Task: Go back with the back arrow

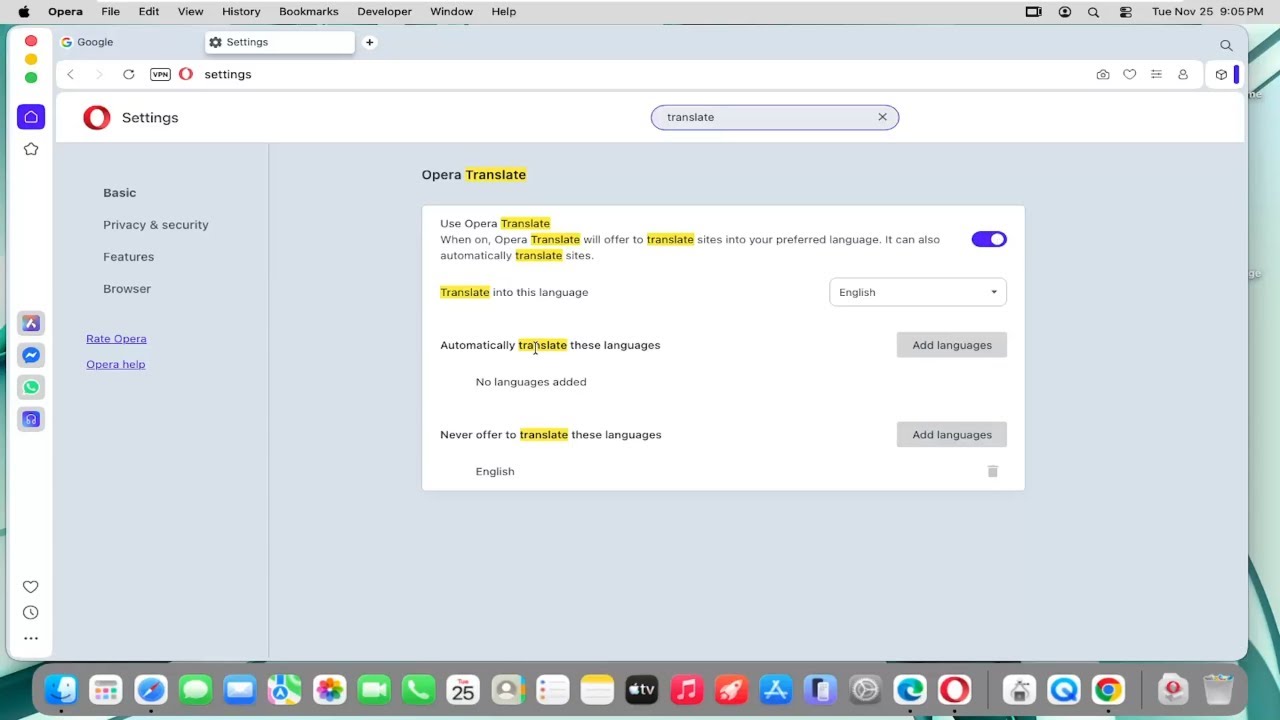Action: click(70, 74)
